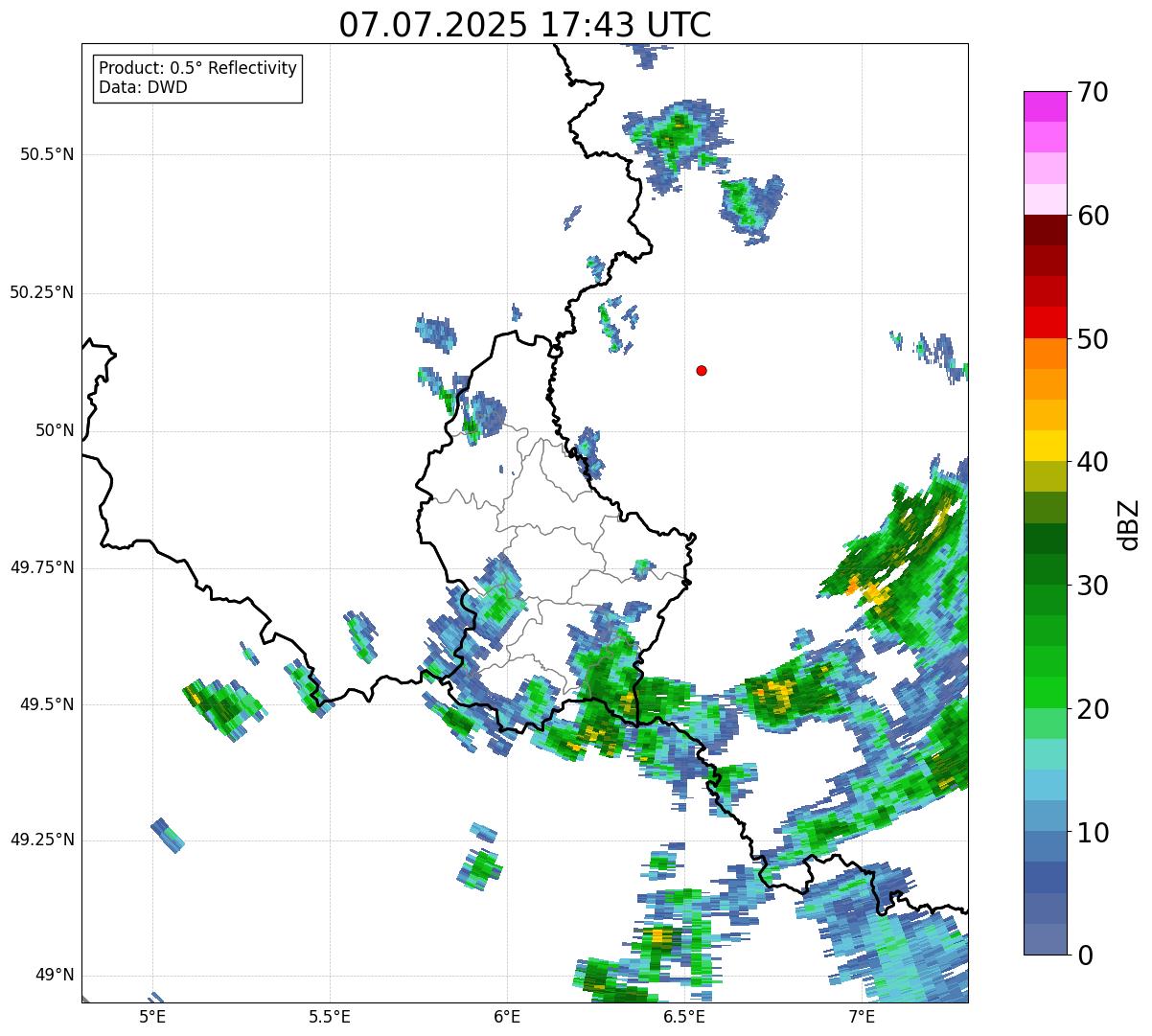This screenshot has width=1152, height=1036.
Task: Click the green echo cell near 49.5°N 5.2°E
Action: point(222,709)
